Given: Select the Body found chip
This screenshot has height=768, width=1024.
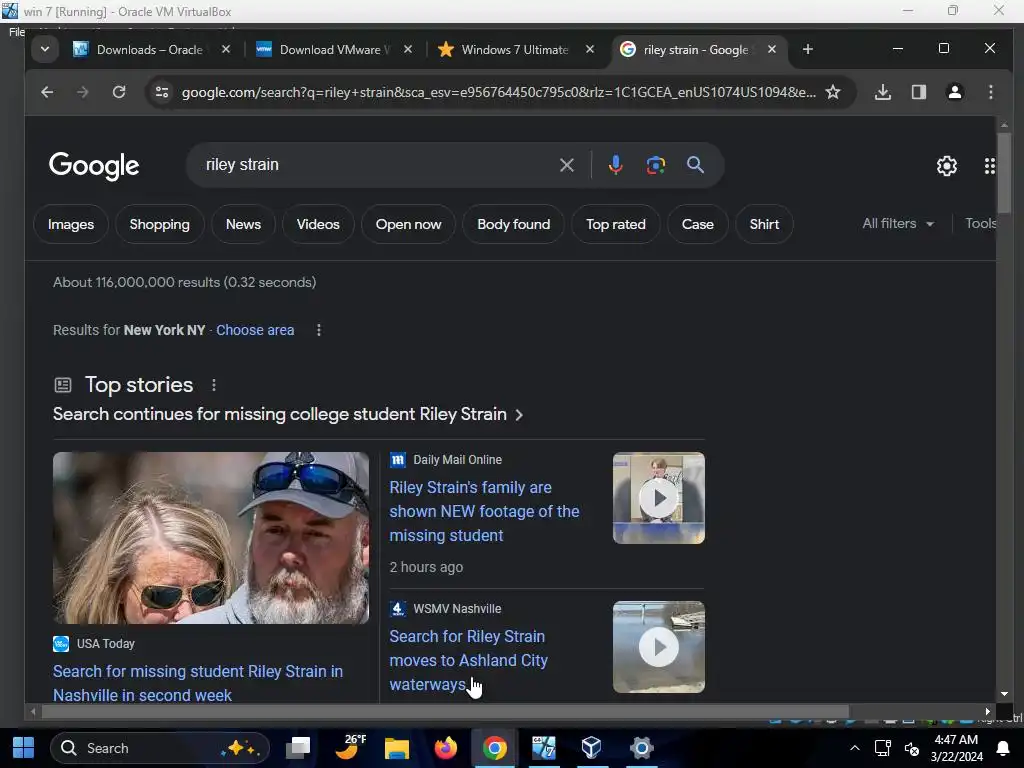Looking at the screenshot, I should tap(513, 224).
